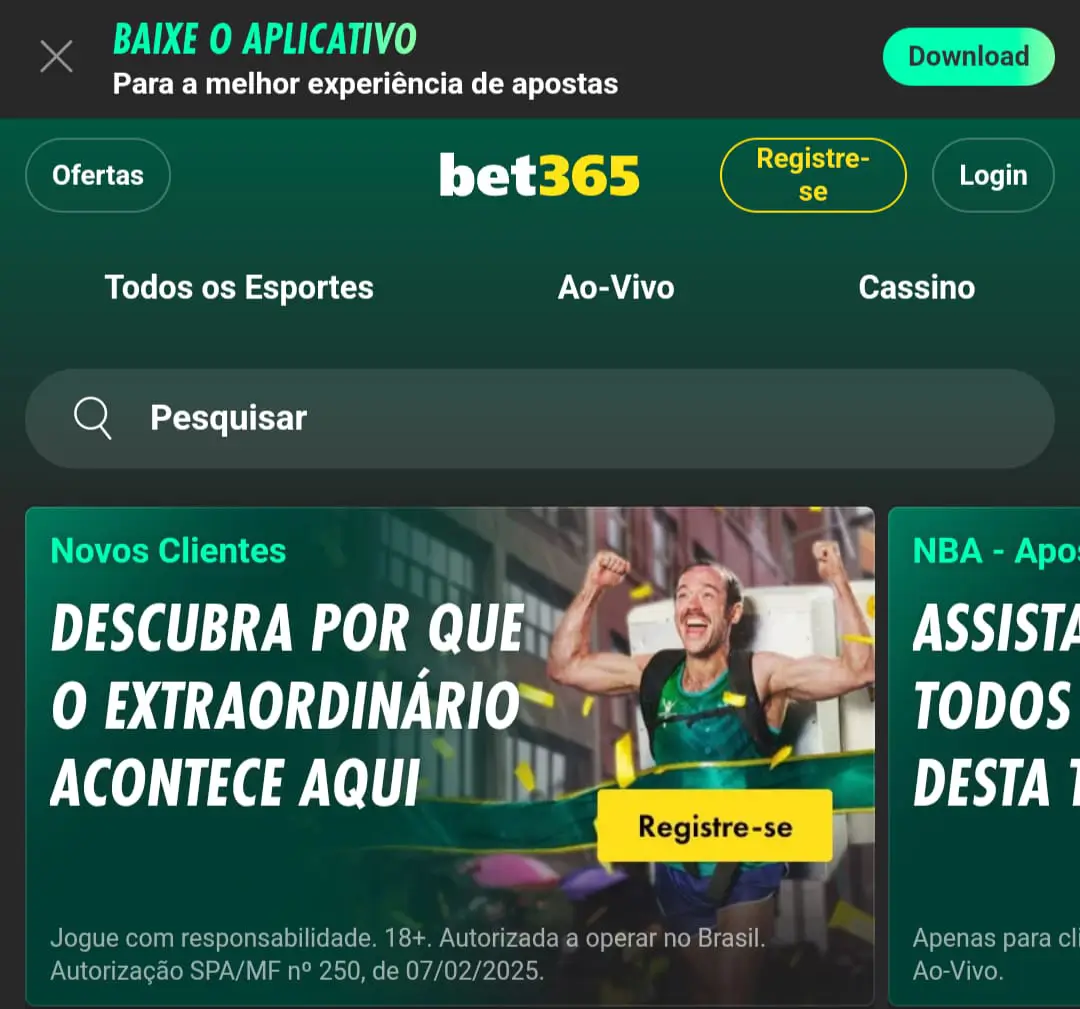Click yellow Registre-se button on promo banner
Viewport: 1080px width, 1009px height.
(x=715, y=826)
